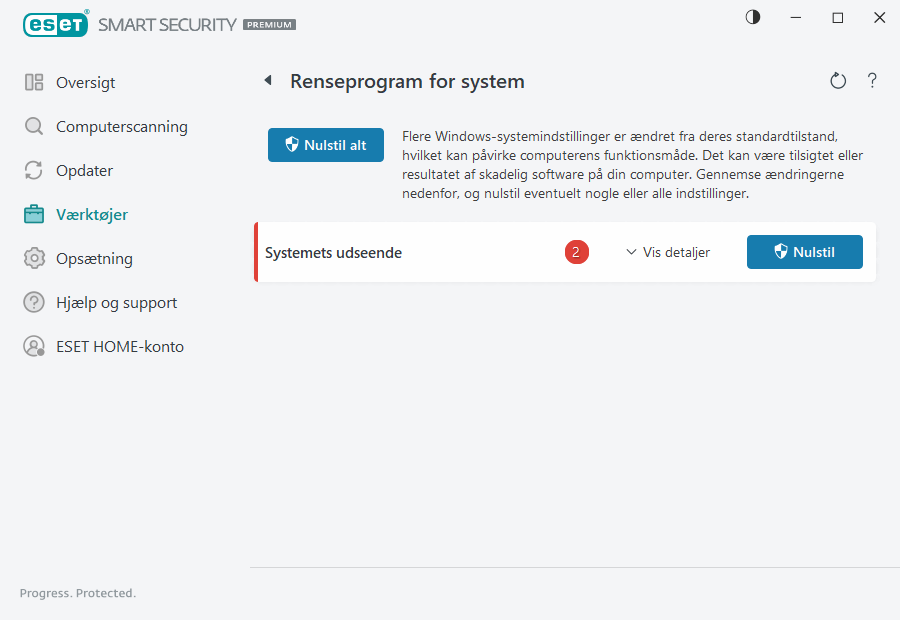Open the ESET HOME-konto account icon
The height and width of the screenshot is (620, 900).
tap(34, 346)
